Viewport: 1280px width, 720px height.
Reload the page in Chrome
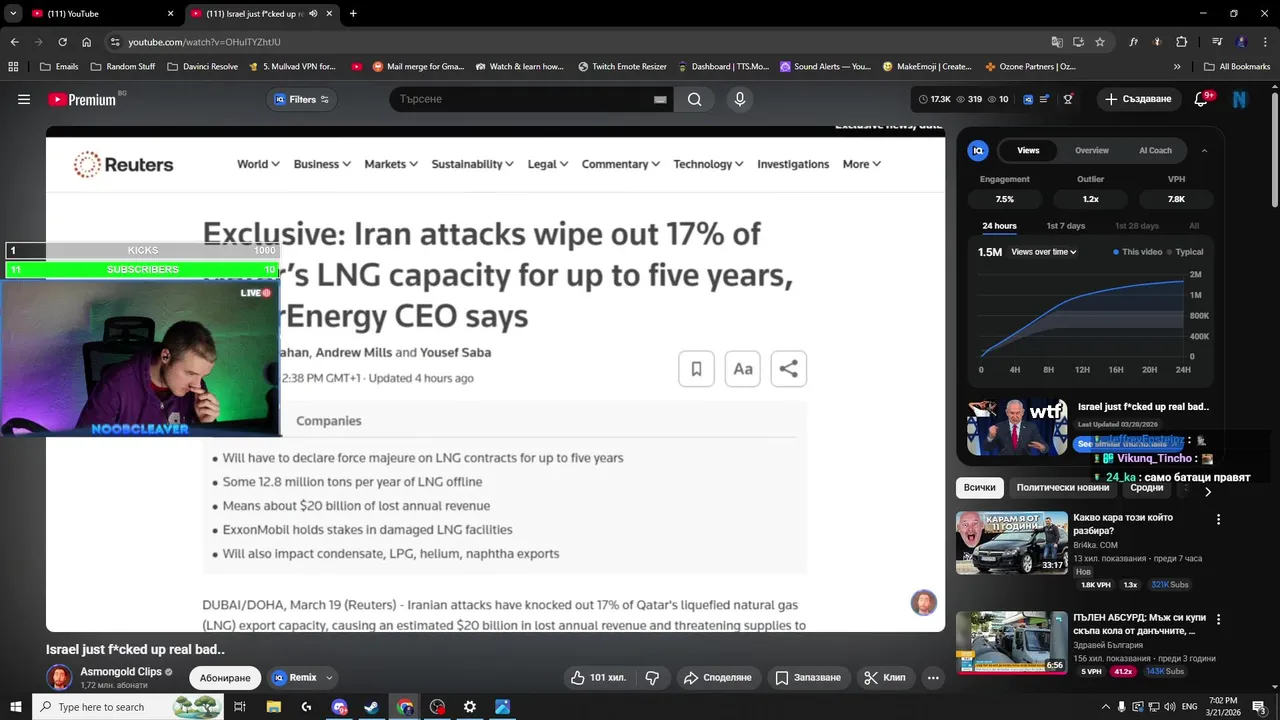pyautogui.click(x=62, y=42)
